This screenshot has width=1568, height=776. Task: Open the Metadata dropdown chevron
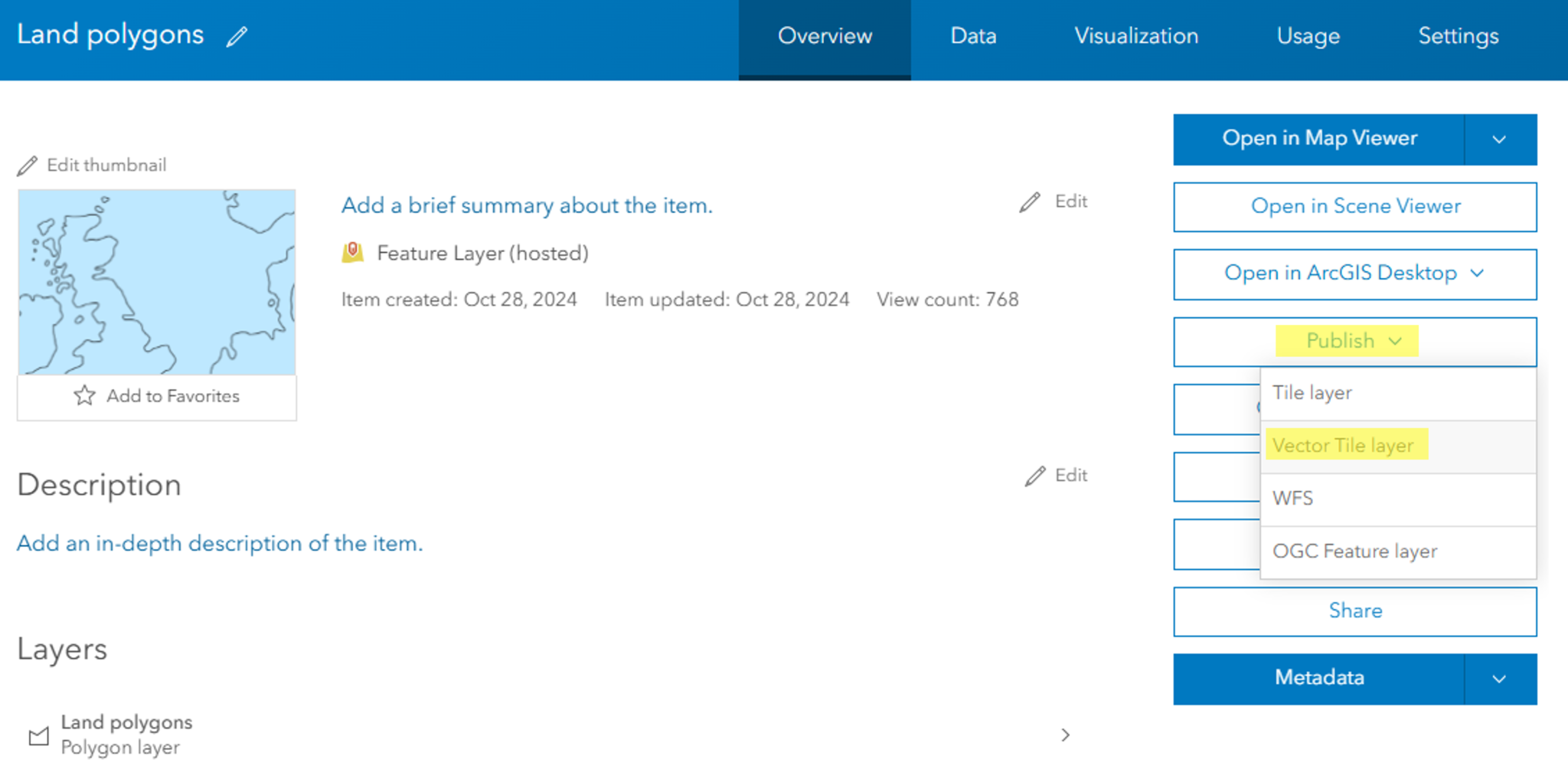point(1500,678)
